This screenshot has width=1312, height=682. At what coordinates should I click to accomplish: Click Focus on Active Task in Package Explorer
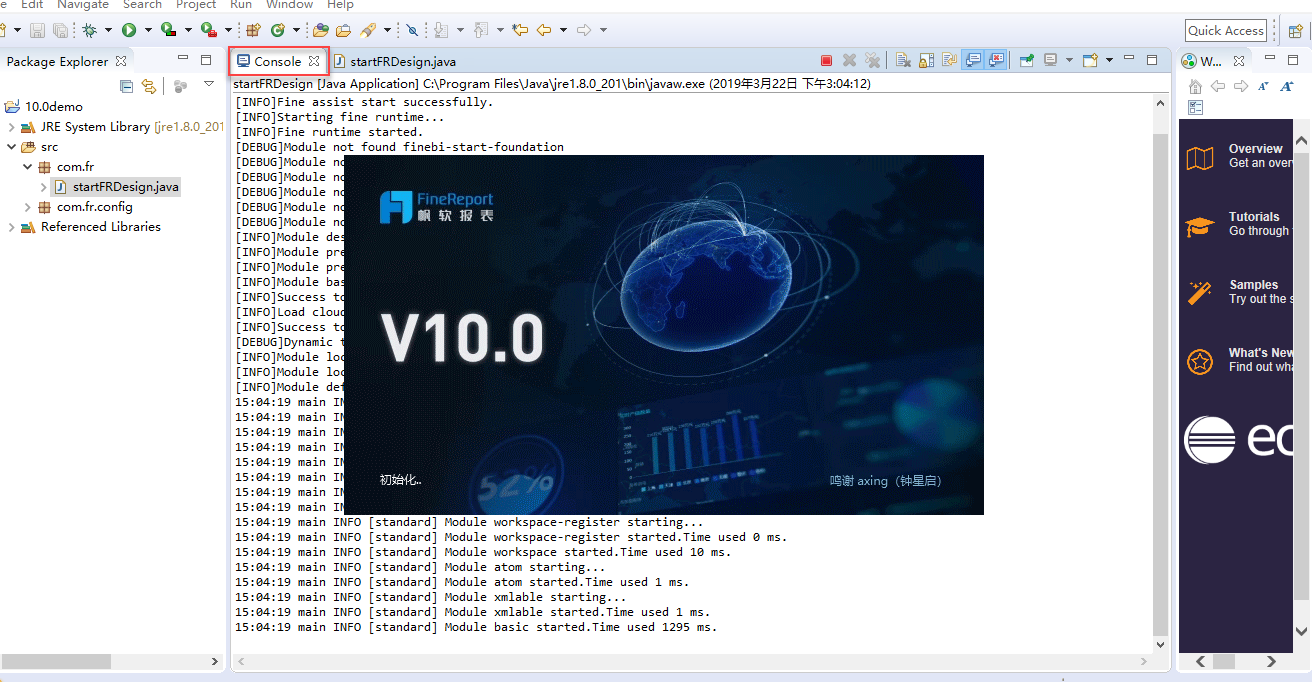point(180,86)
